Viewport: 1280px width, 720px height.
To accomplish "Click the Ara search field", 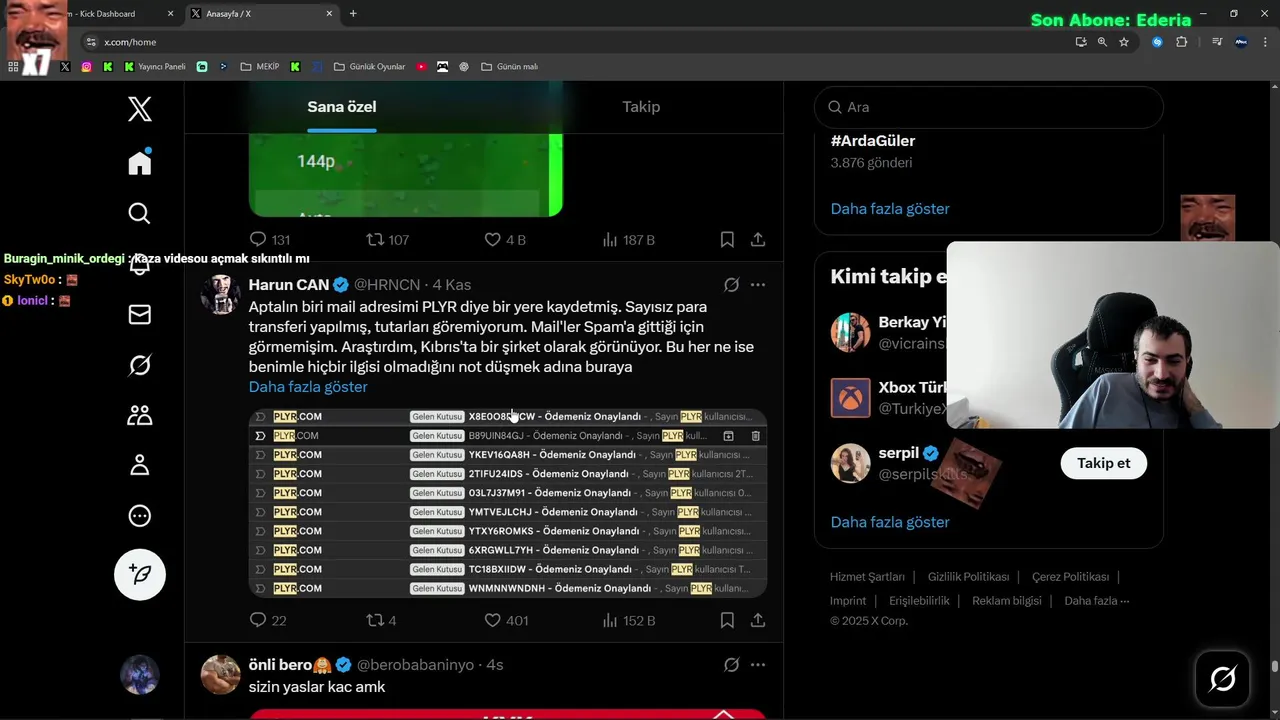I will tap(989, 107).
